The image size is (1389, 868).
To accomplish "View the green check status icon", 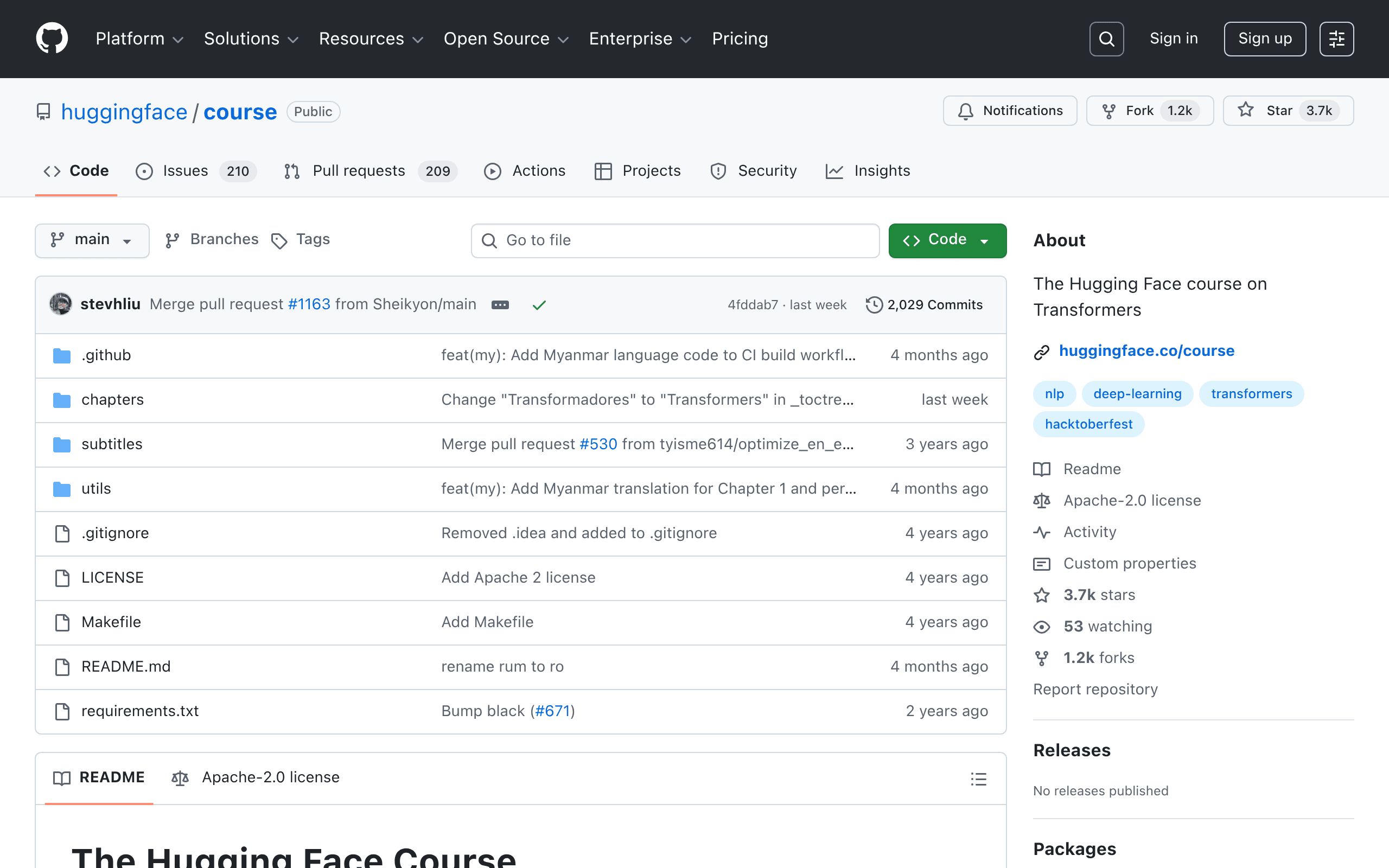I will [x=539, y=305].
